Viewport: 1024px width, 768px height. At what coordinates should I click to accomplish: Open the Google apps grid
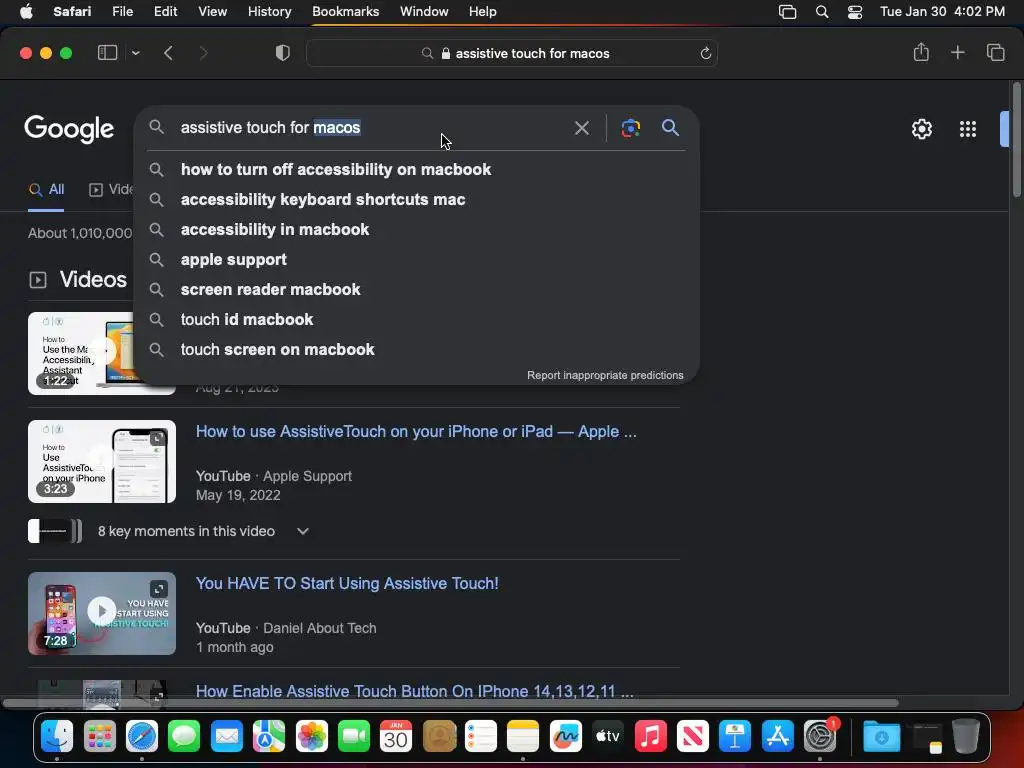[x=968, y=129]
